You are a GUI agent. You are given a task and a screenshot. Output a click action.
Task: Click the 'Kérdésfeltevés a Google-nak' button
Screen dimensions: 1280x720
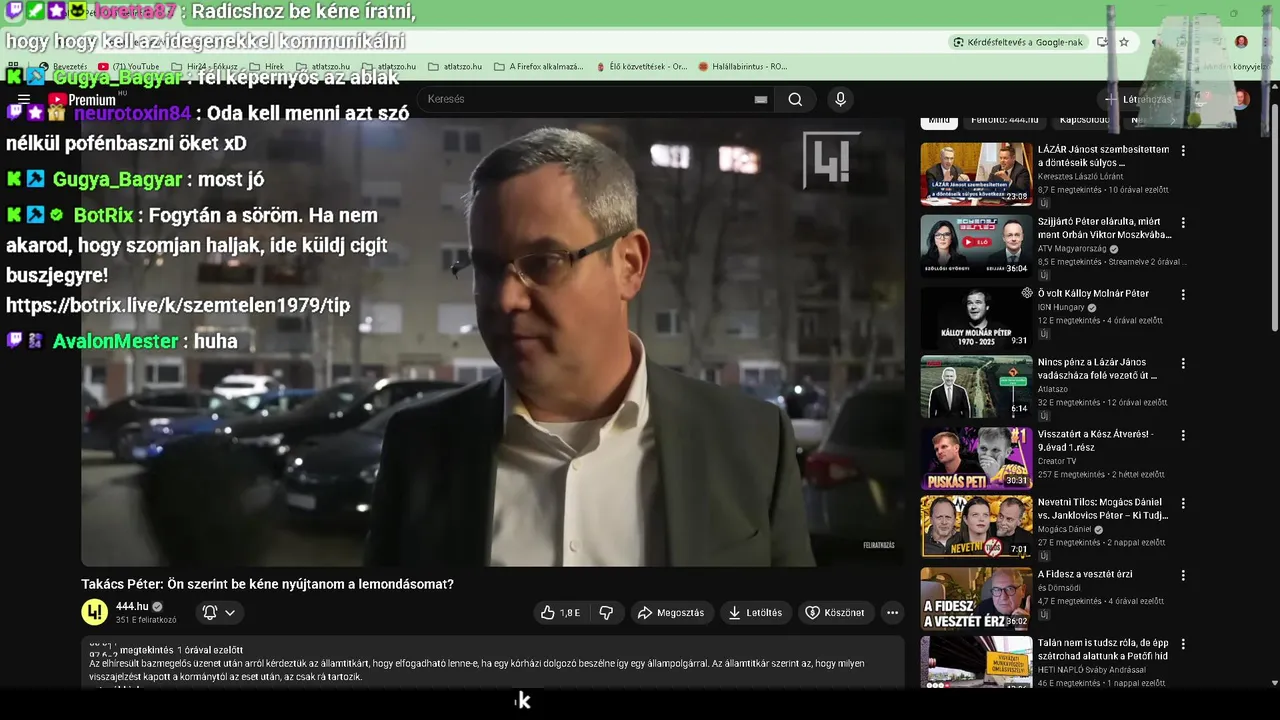[1018, 42]
